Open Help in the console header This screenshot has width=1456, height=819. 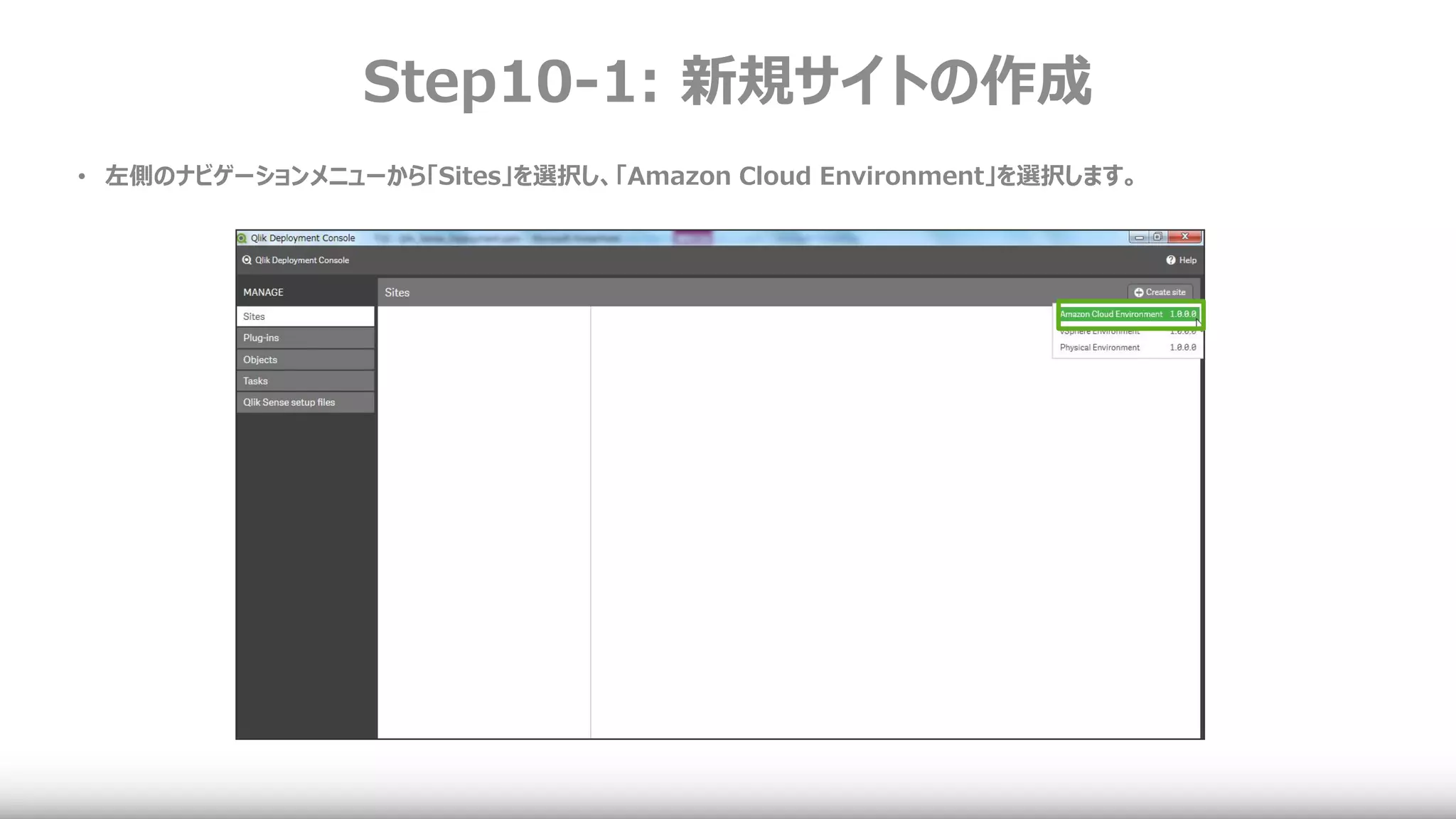(1181, 260)
